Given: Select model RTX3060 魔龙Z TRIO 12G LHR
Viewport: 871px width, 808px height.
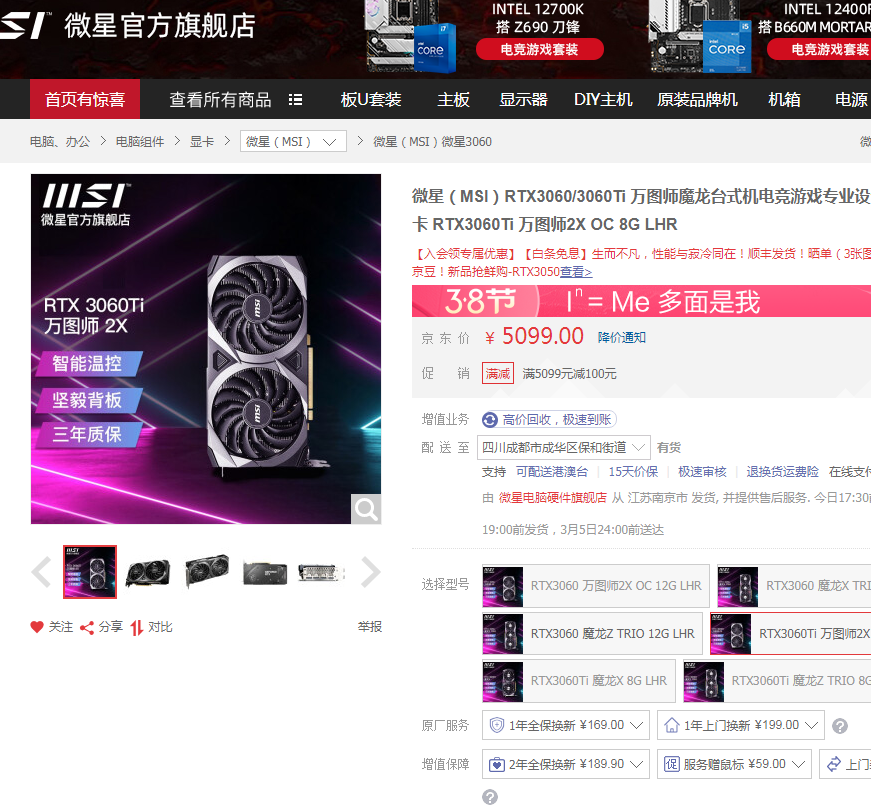Looking at the screenshot, I should point(592,634).
